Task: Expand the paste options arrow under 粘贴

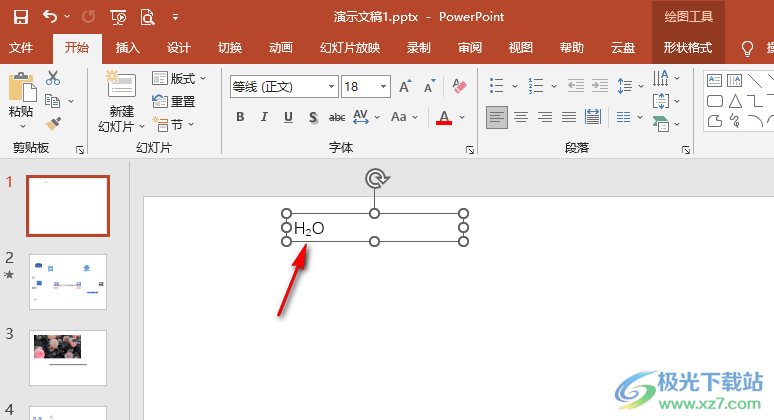Action: click(22, 127)
